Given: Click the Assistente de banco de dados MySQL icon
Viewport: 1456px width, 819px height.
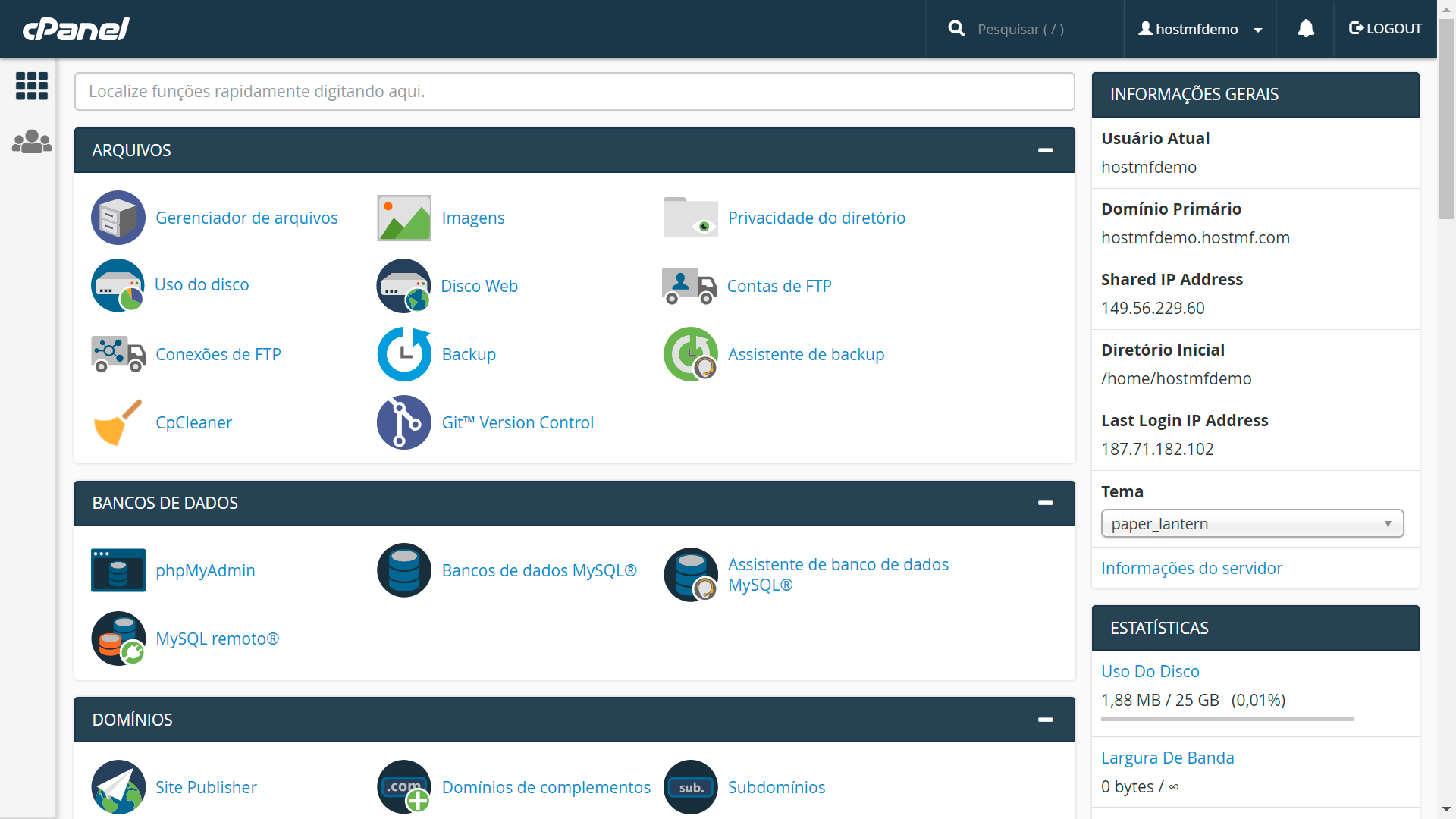Looking at the screenshot, I should [x=690, y=575].
